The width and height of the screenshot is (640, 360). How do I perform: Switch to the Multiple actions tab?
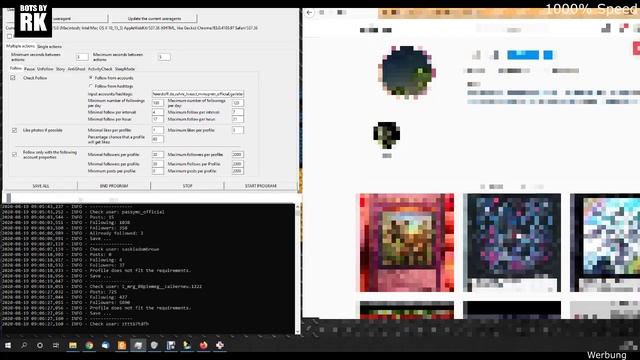[20, 46]
